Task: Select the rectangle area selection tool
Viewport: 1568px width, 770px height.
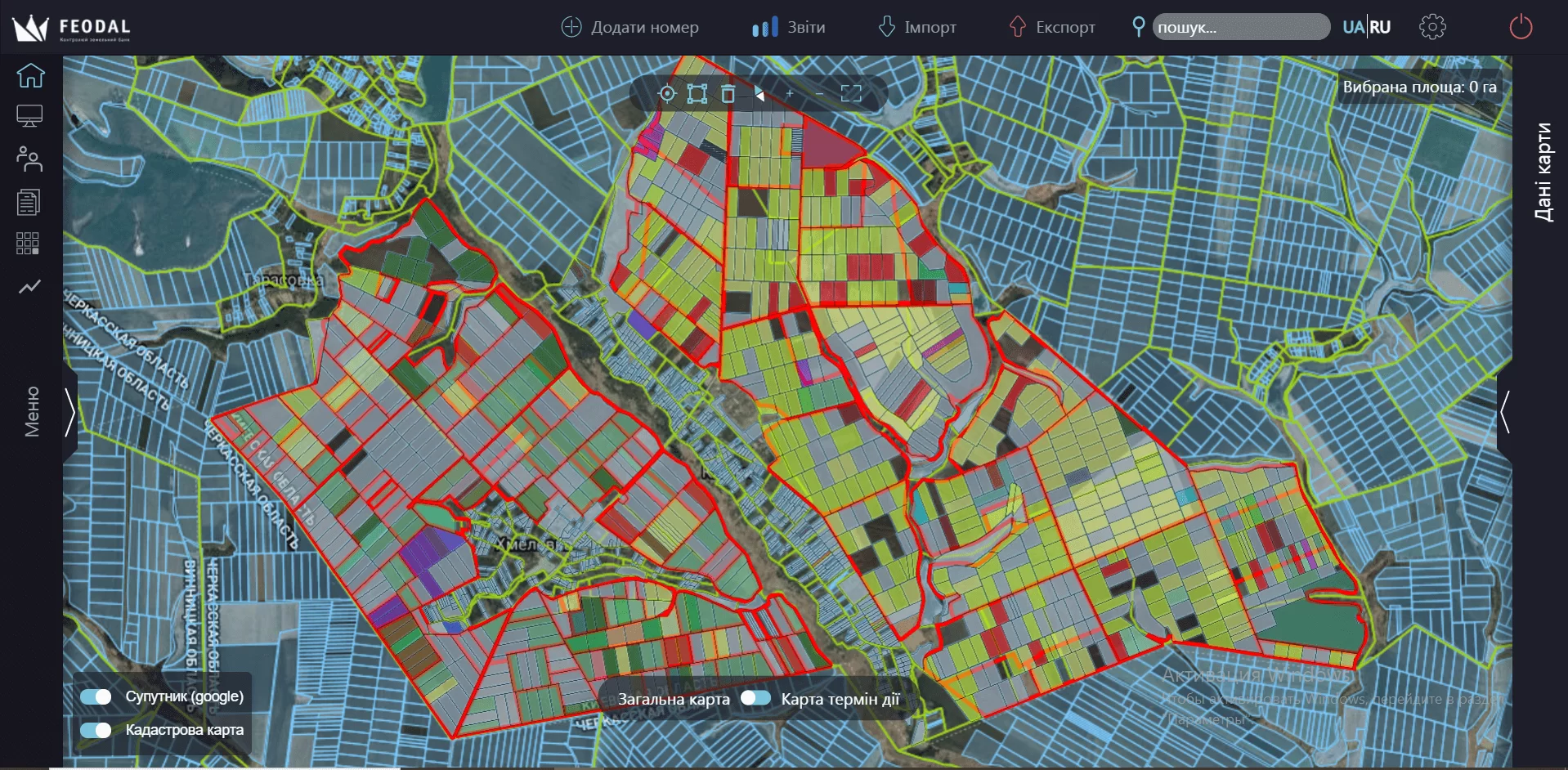Action: click(697, 94)
